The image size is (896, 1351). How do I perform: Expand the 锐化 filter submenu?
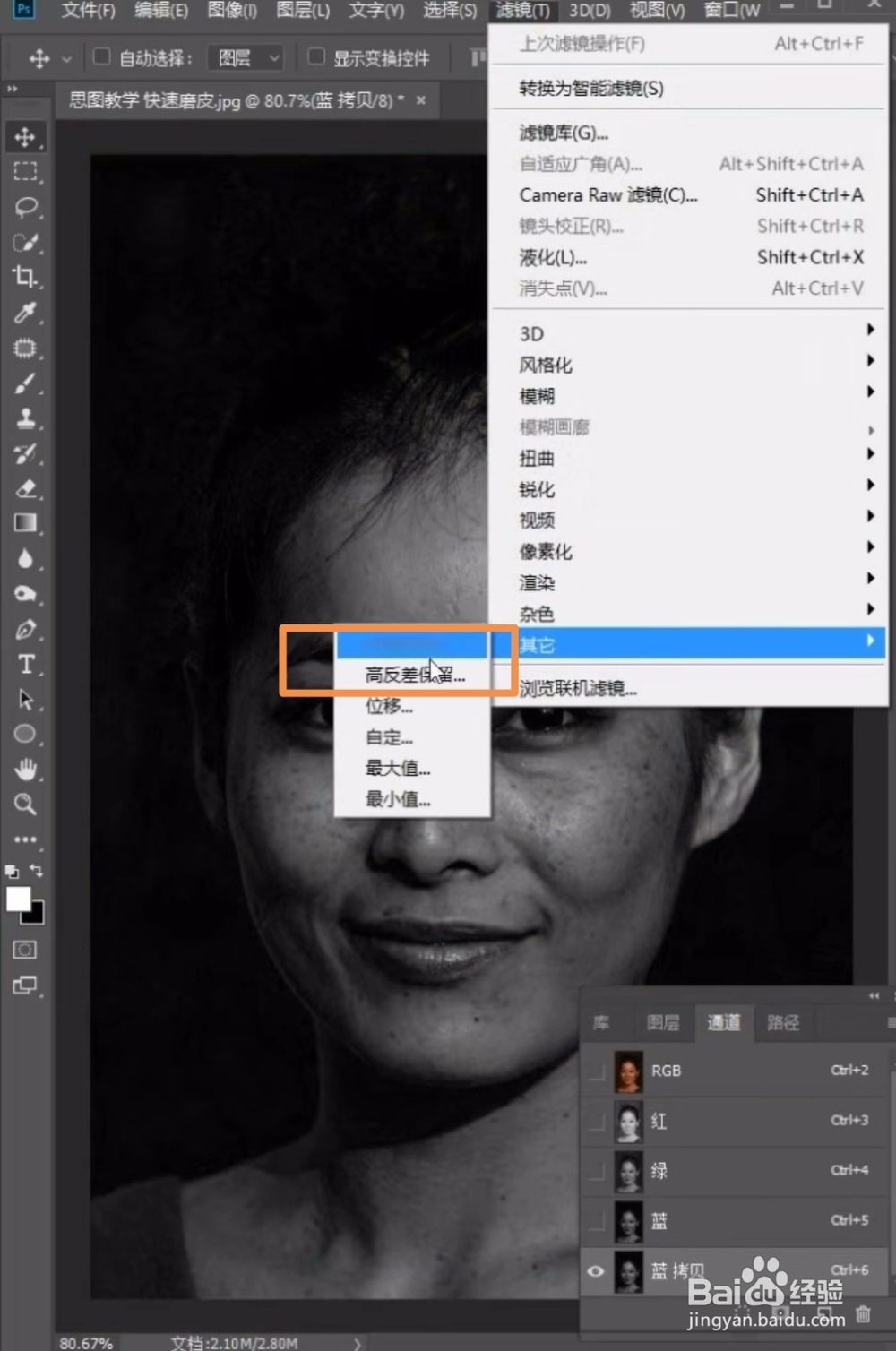(x=690, y=489)
